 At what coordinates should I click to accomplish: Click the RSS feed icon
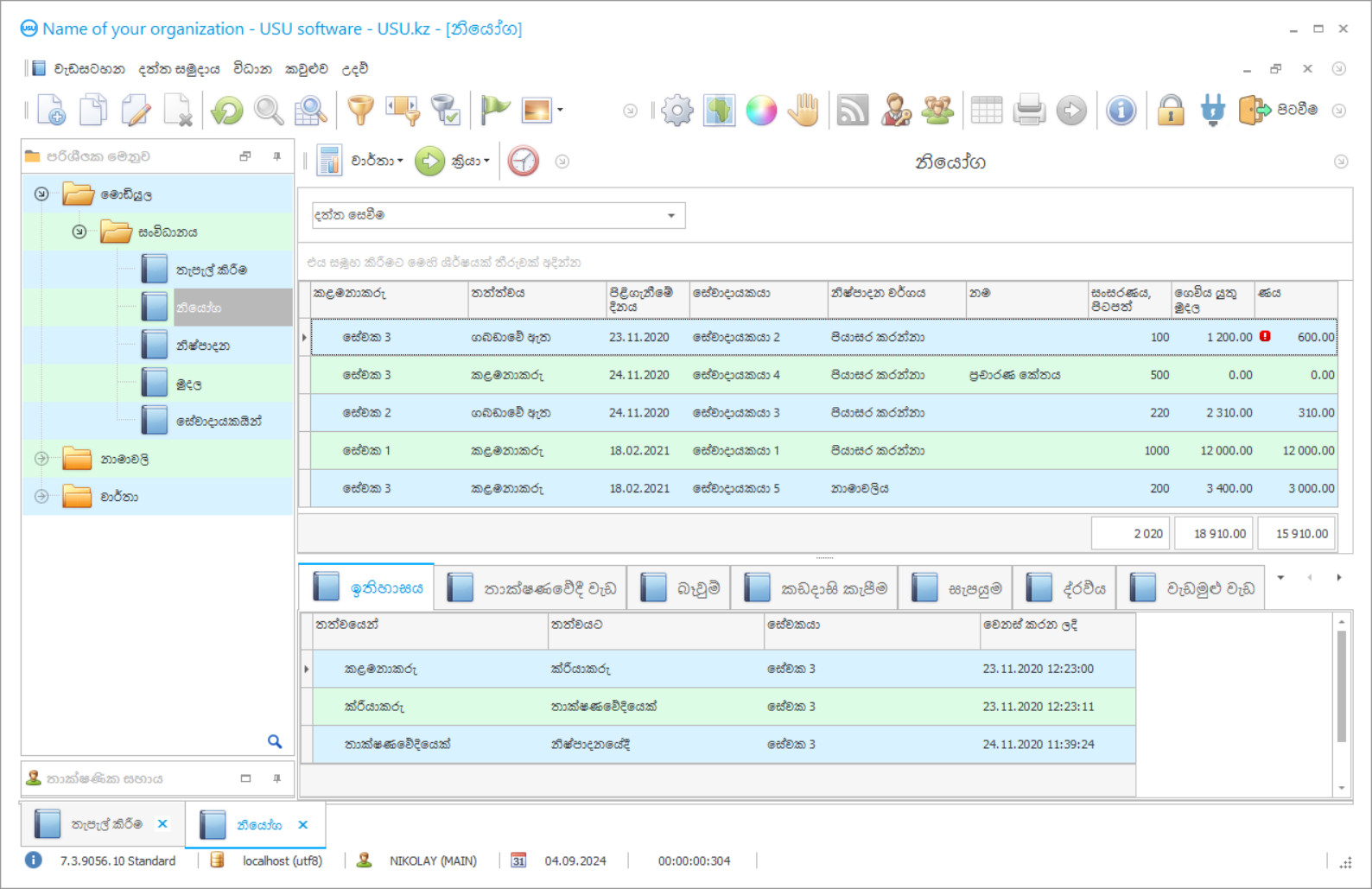pyautogui.click(x=853, y=111)
